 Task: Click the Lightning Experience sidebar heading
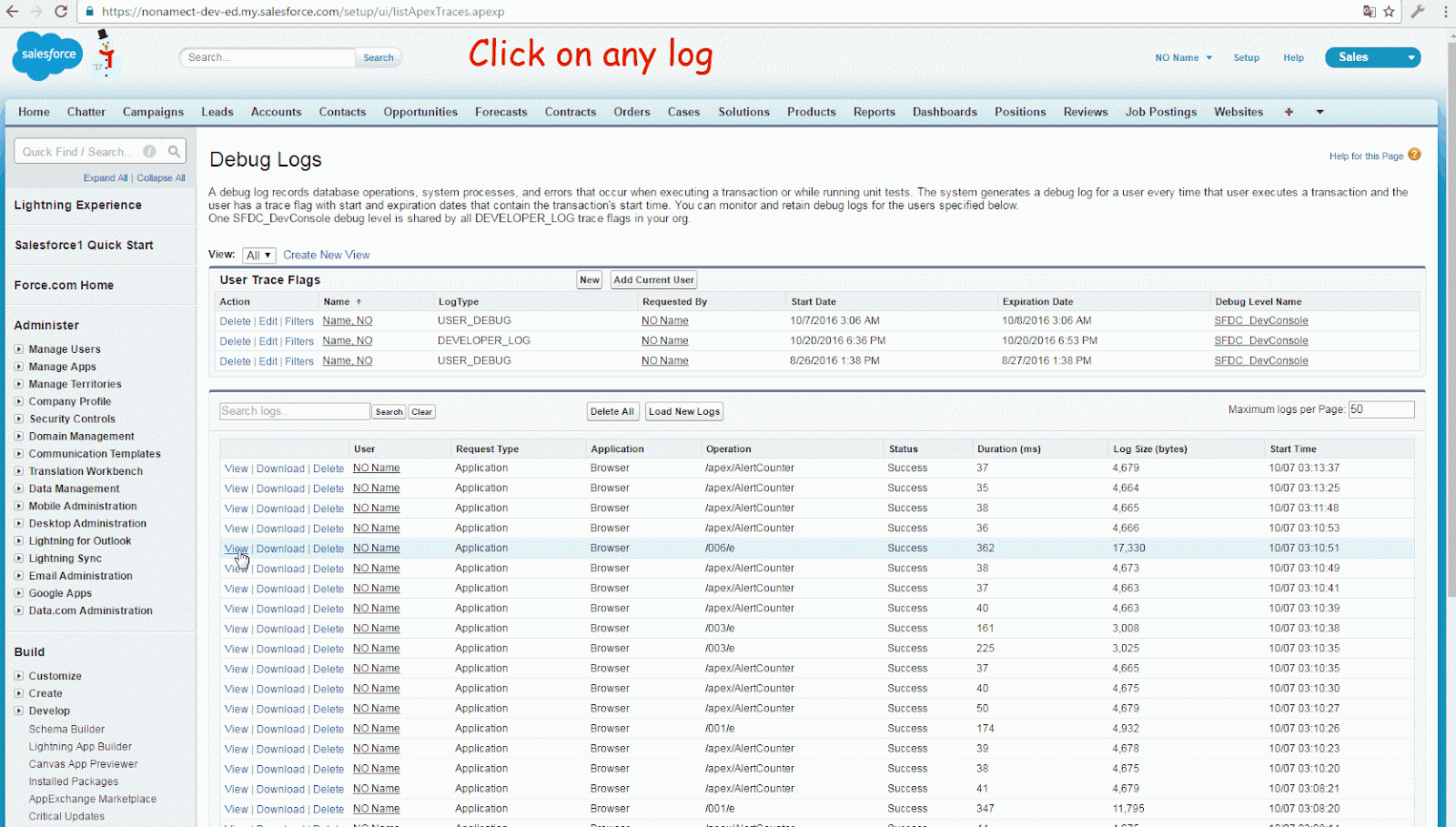78,205
